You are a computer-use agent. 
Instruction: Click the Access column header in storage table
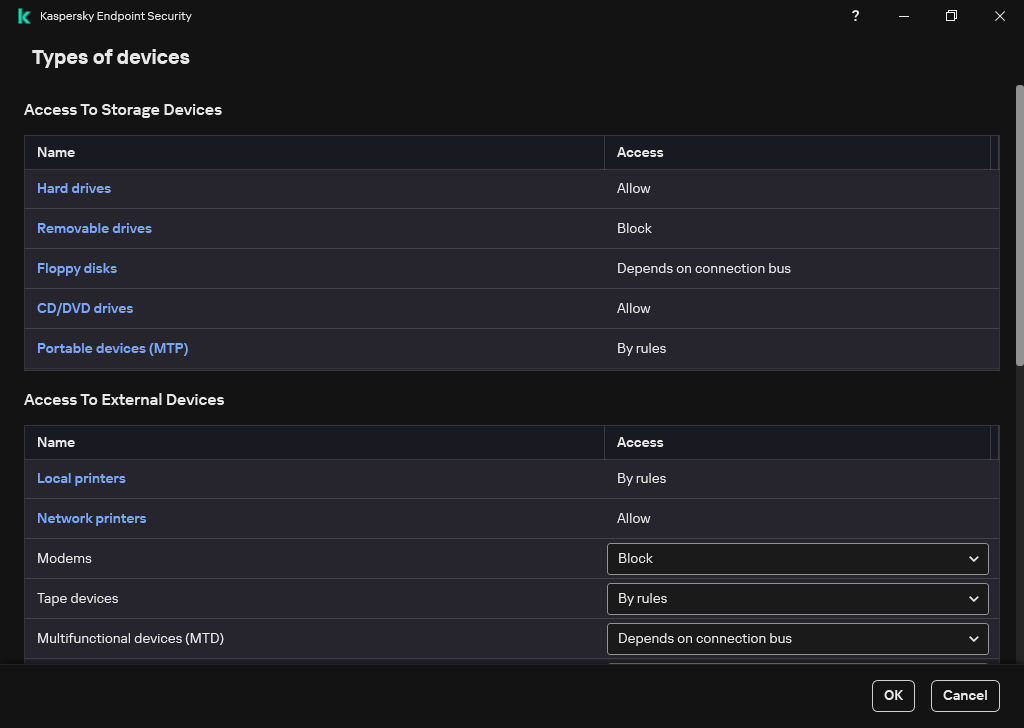pyautogui.click(x=640, y=152)
